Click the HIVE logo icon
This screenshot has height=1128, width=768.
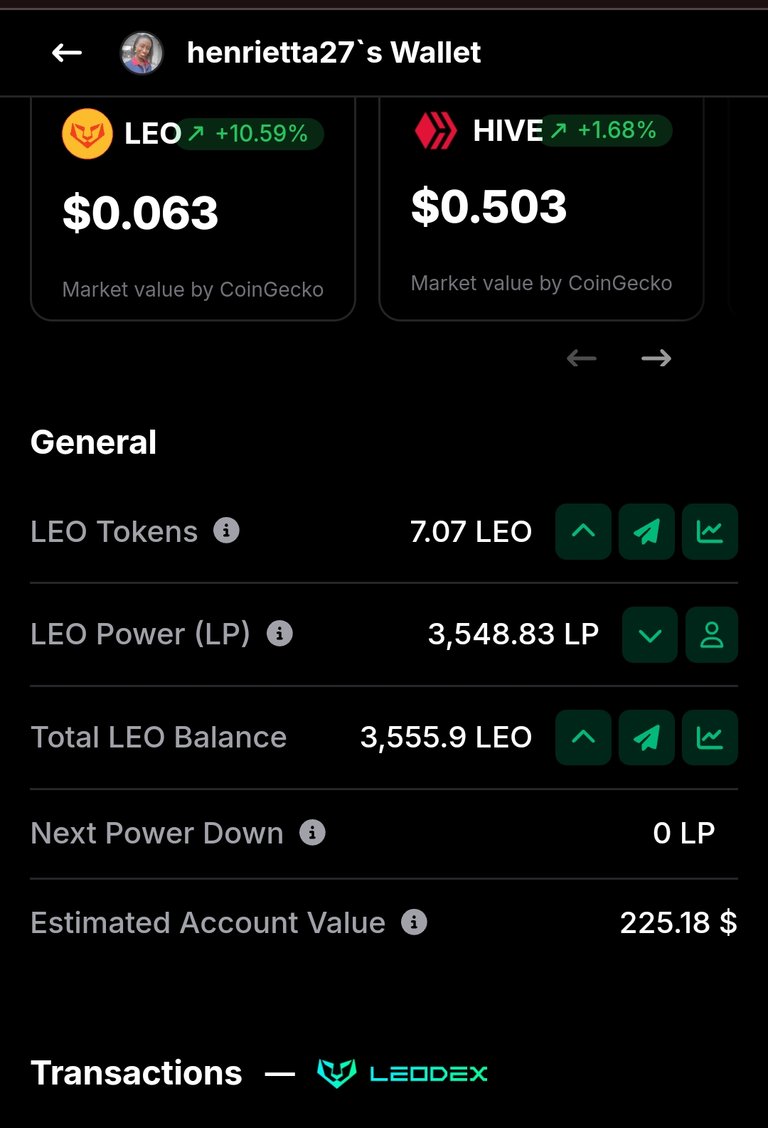click(436, 131)
